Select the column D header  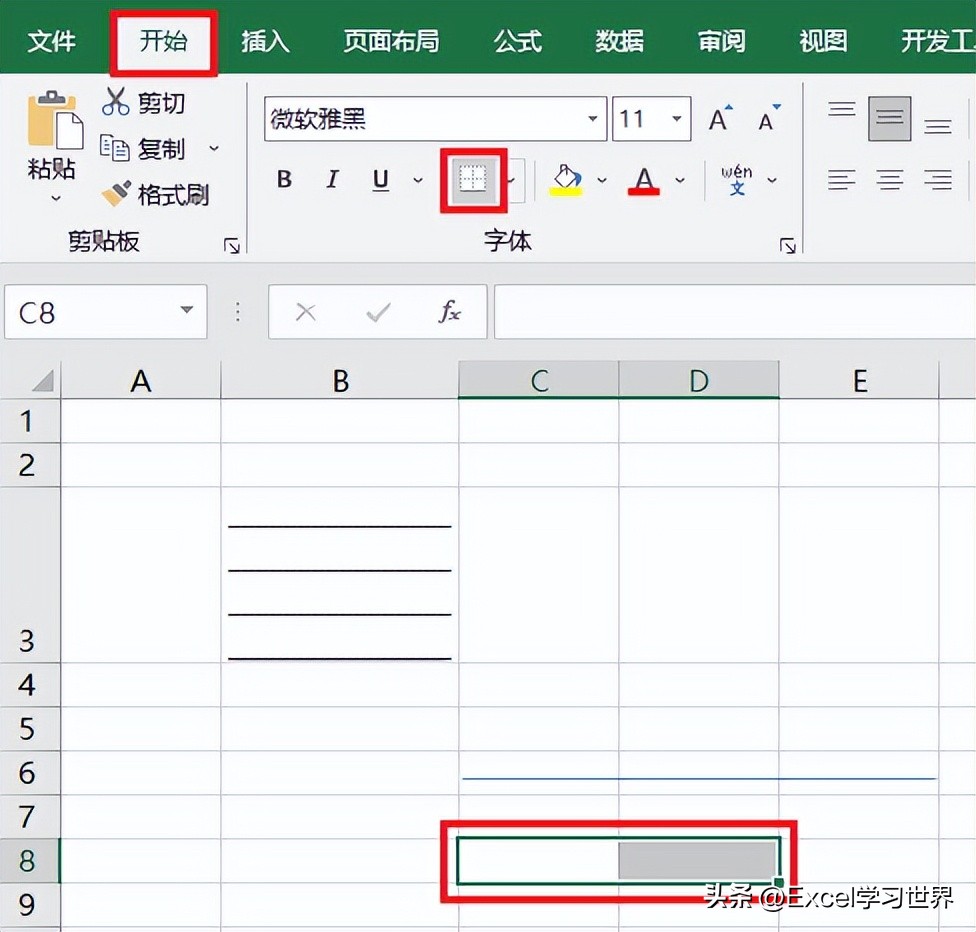(x=699, y=380)
